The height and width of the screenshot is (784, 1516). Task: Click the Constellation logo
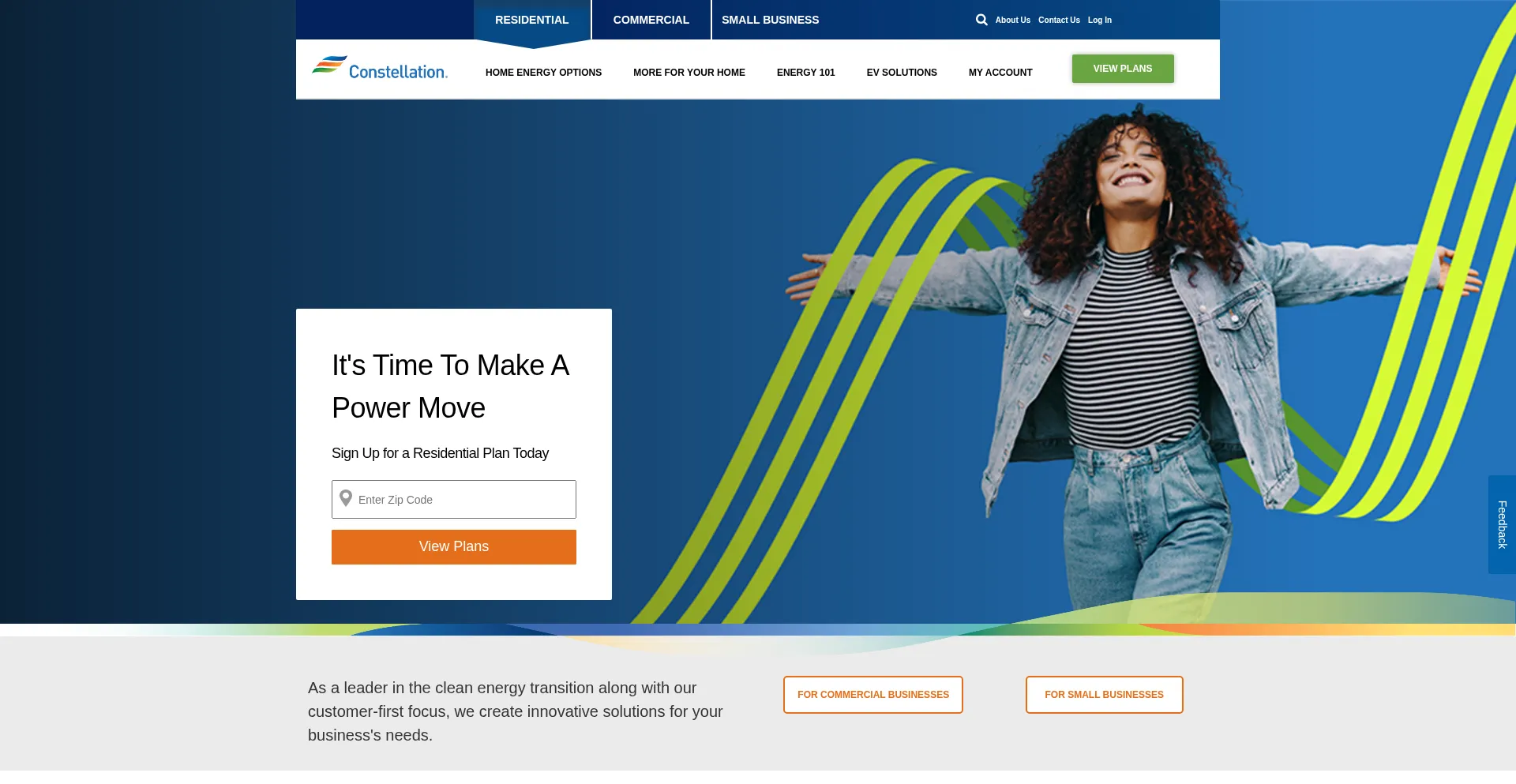[x=380, y=68]
